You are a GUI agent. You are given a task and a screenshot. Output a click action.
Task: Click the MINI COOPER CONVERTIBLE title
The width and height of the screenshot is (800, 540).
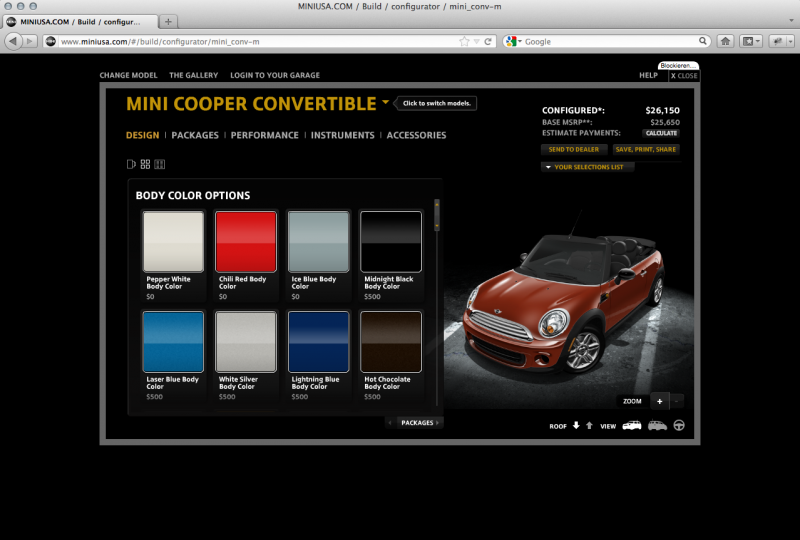coord(251,104)
